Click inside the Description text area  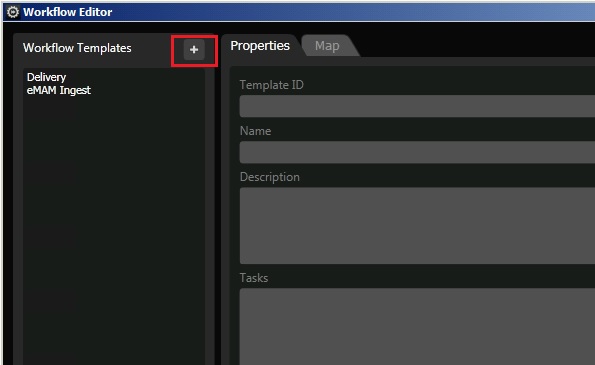(417, 225)
